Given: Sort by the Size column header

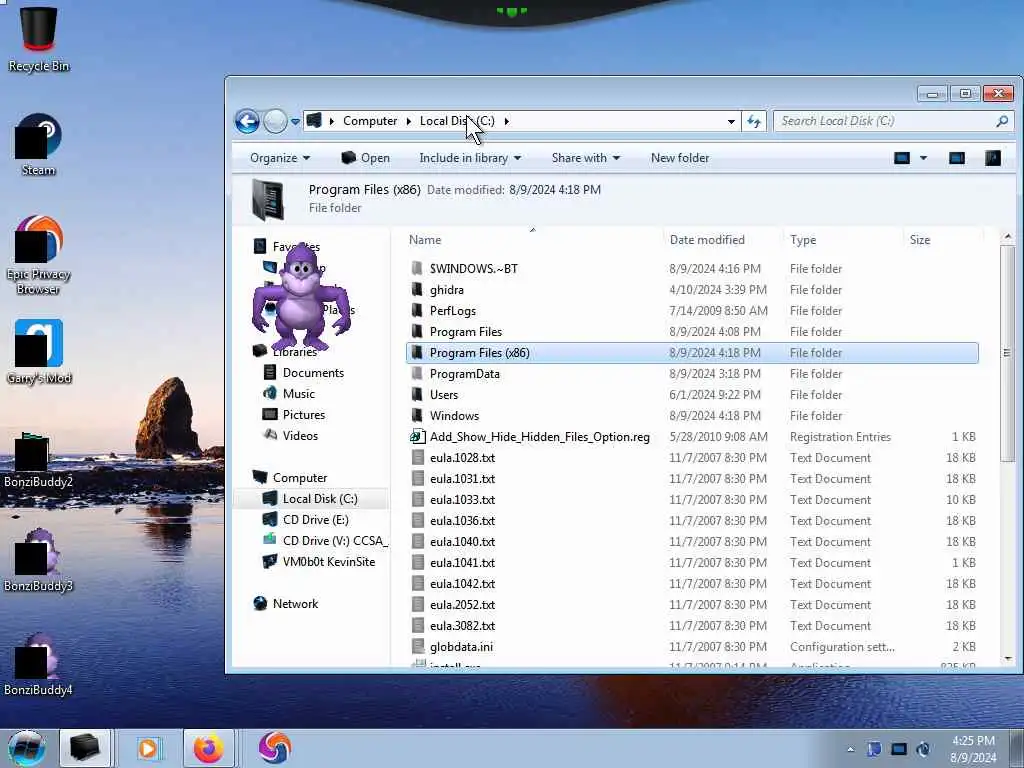Looking at the screenshot, I should [920, 240].
